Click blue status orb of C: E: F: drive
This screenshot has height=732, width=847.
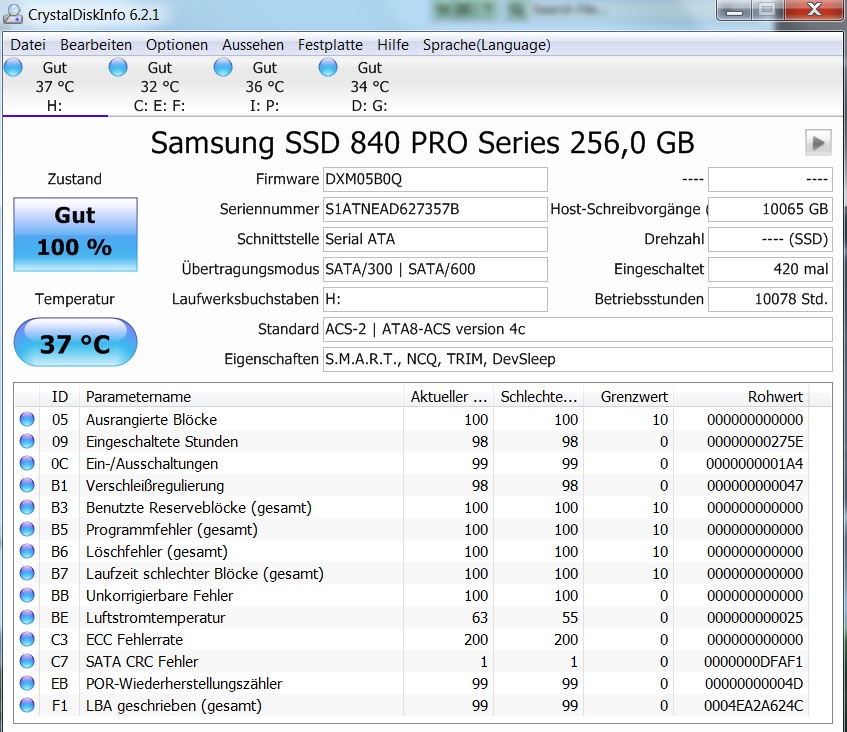coord(118,68)
